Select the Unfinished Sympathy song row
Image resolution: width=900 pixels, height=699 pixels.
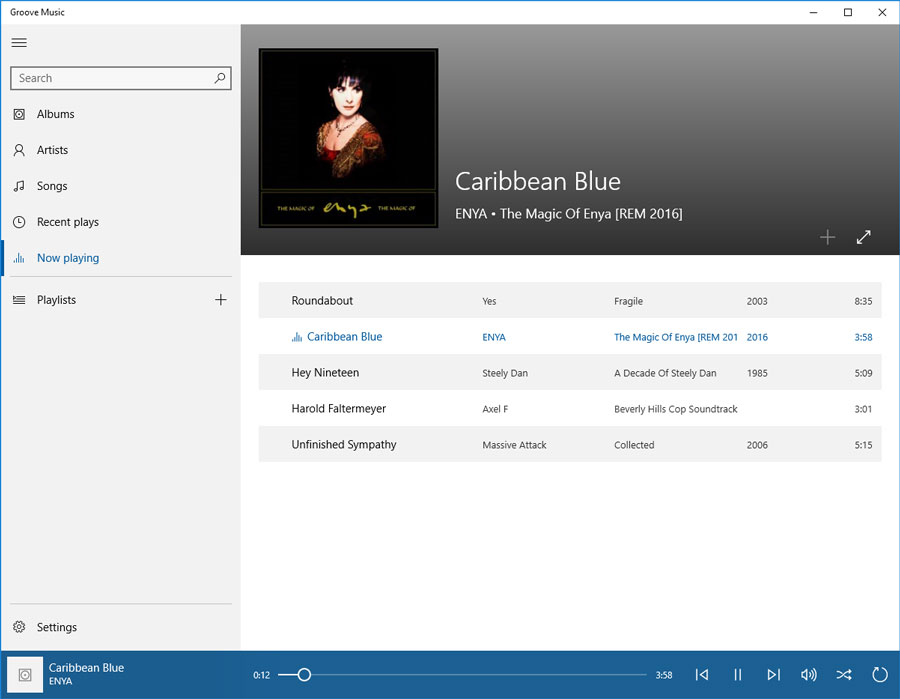pos(570,444)
